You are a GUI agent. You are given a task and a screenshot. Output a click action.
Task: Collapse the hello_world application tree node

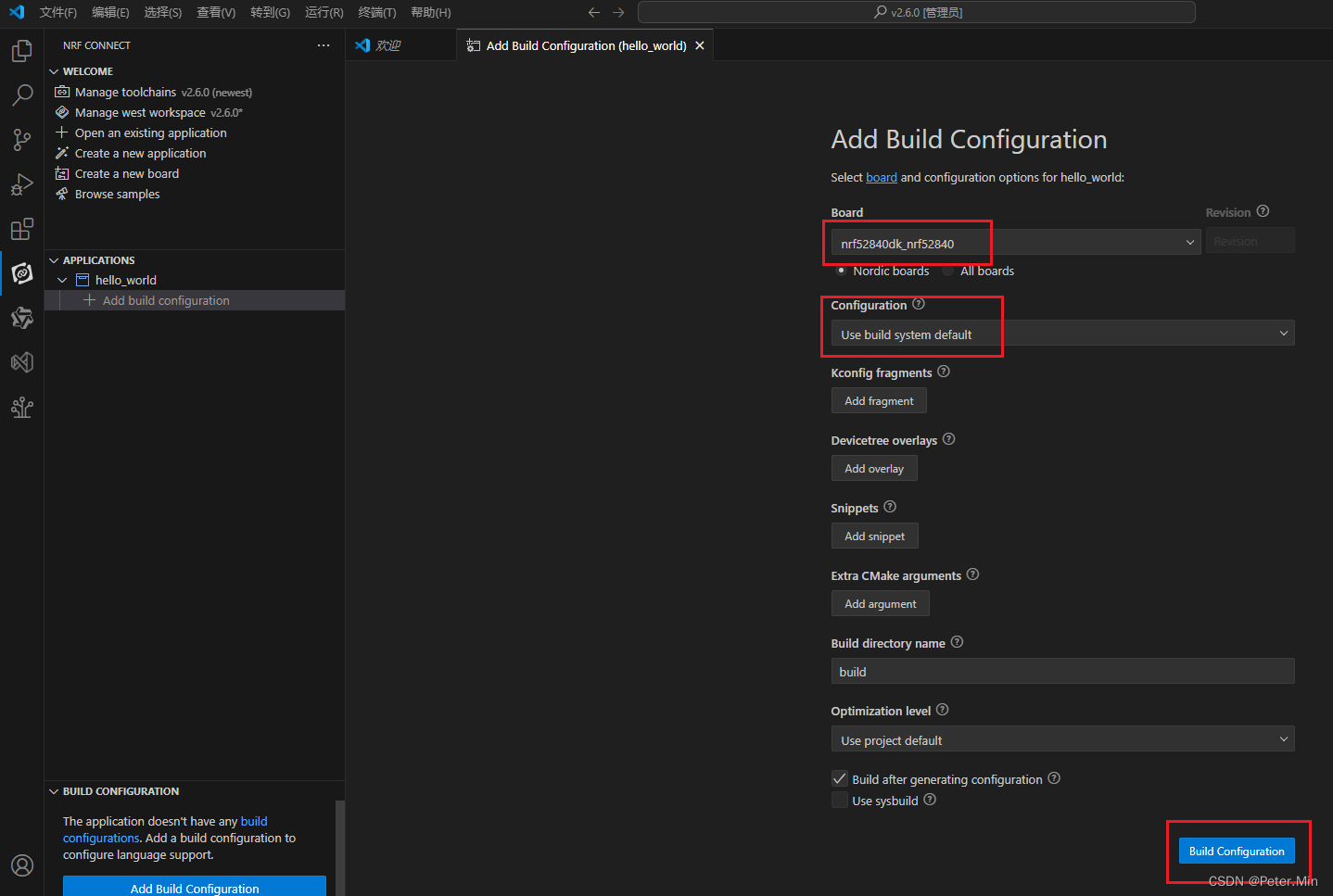(62, 280)
